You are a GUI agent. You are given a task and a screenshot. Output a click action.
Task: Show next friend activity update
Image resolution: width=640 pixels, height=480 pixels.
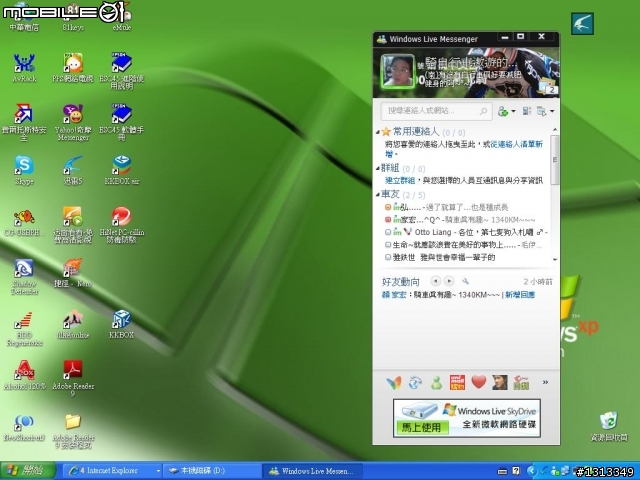coord(449,281)
